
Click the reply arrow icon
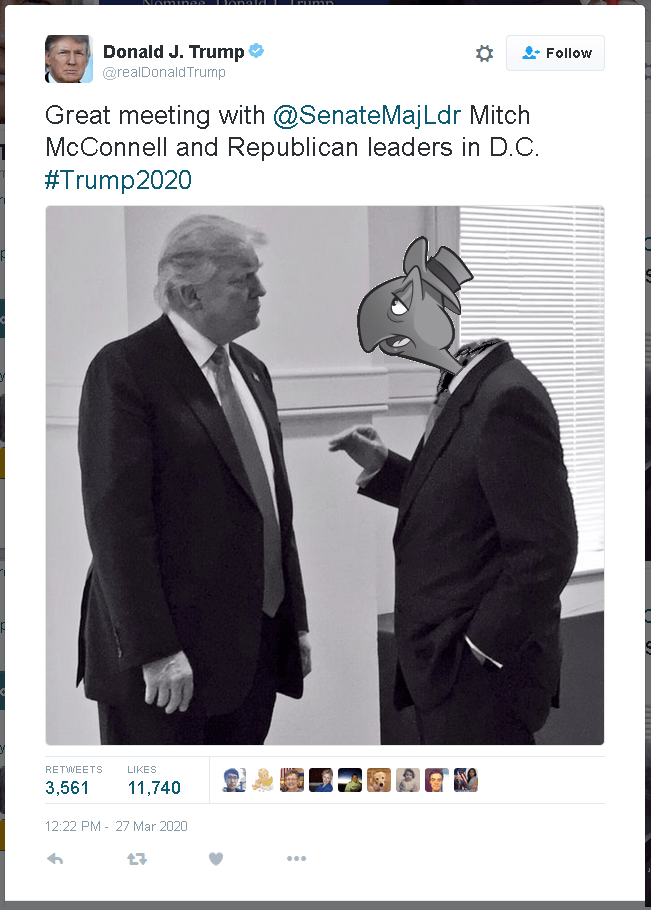pyautogui.click(x=56, y=858)
